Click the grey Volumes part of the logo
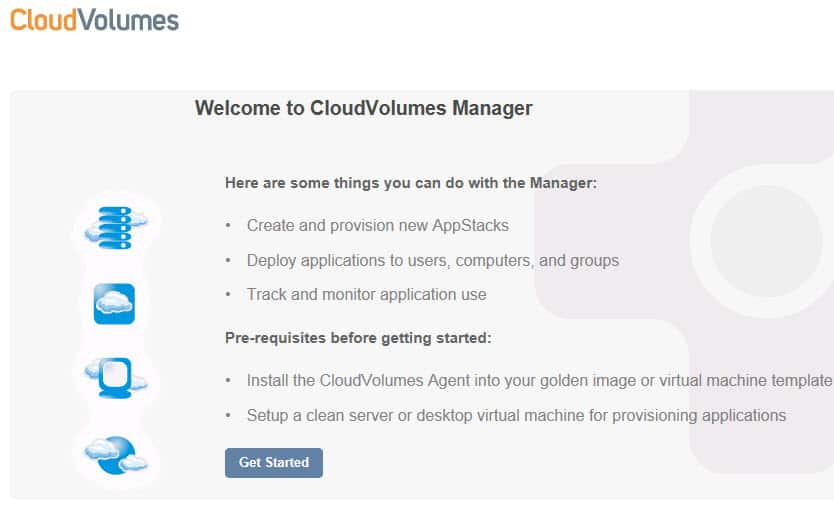 coord(129,20)
